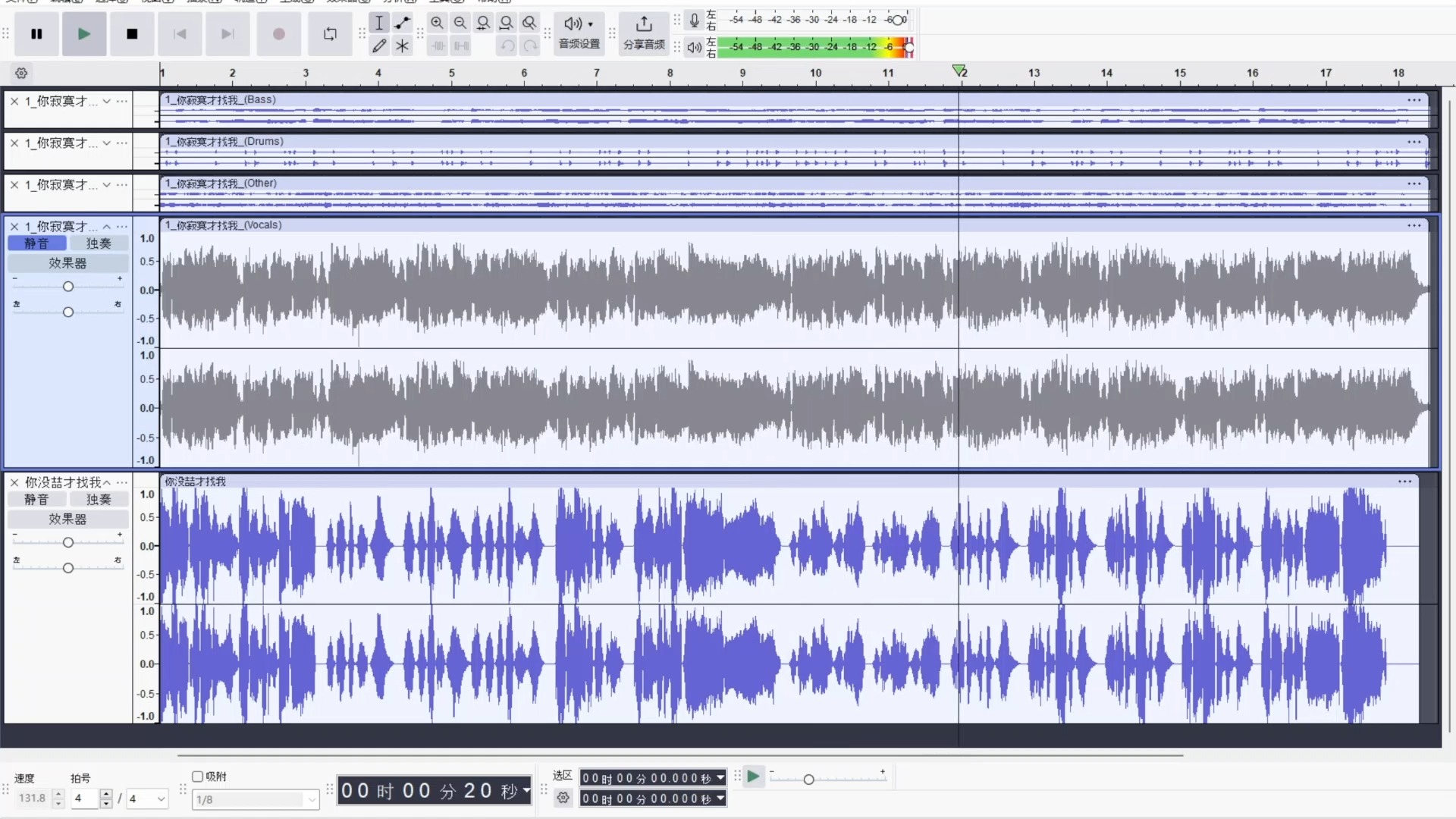Click the playback speed slider knob

[x=808, y=780]
